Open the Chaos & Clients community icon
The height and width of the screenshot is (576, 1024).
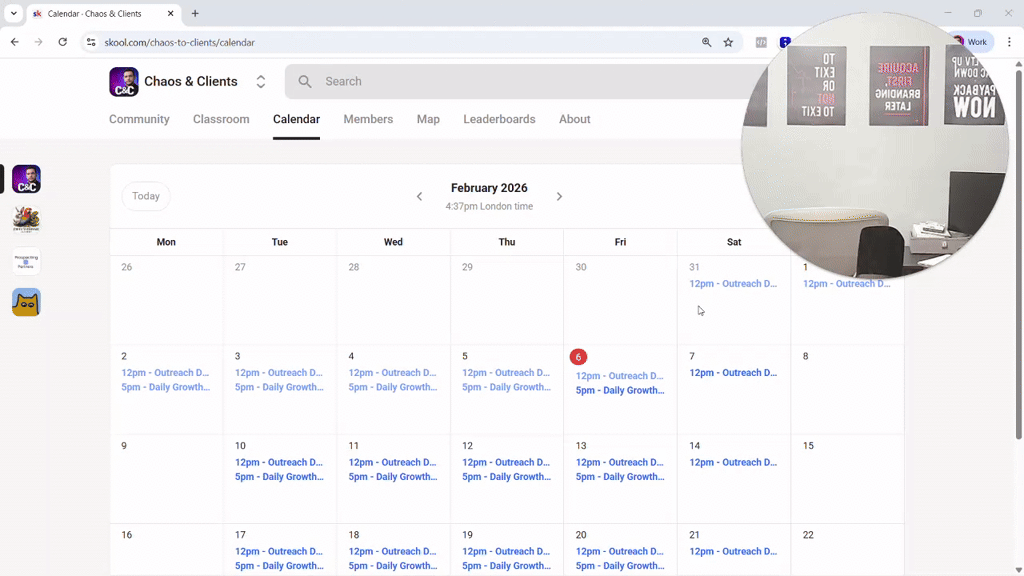(26, 179)
